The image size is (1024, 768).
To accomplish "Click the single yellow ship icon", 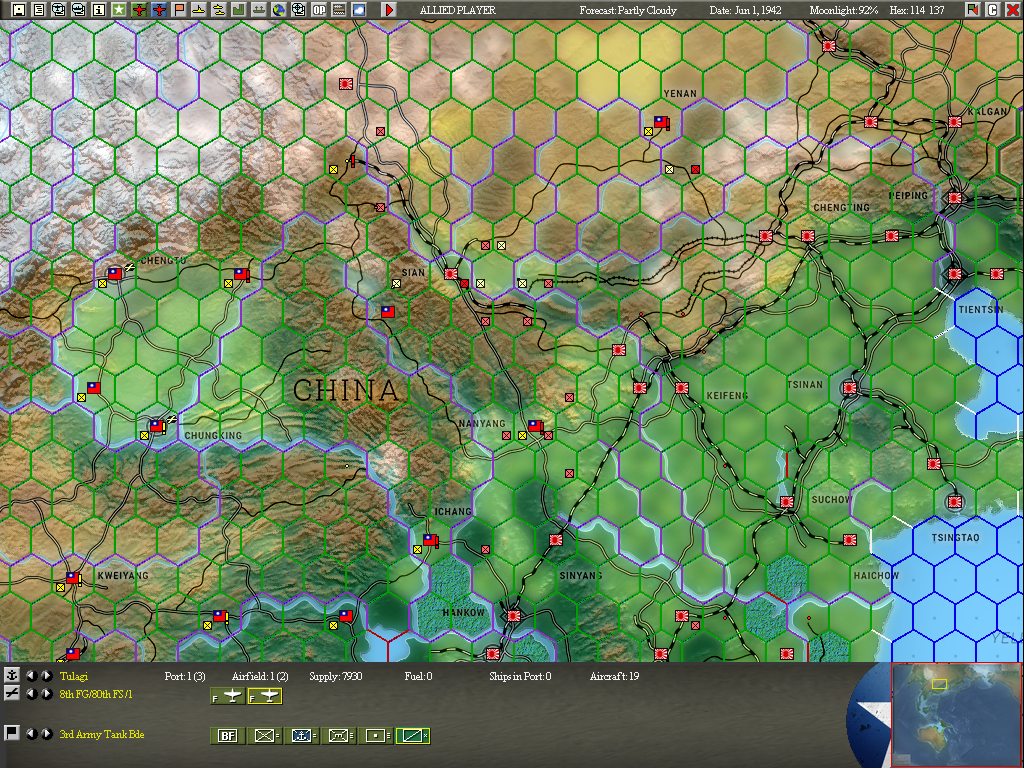I will (x=199, y=10).
